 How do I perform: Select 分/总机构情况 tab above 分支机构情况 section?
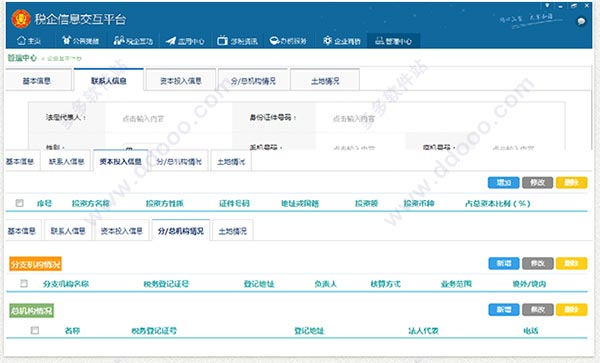181,231
